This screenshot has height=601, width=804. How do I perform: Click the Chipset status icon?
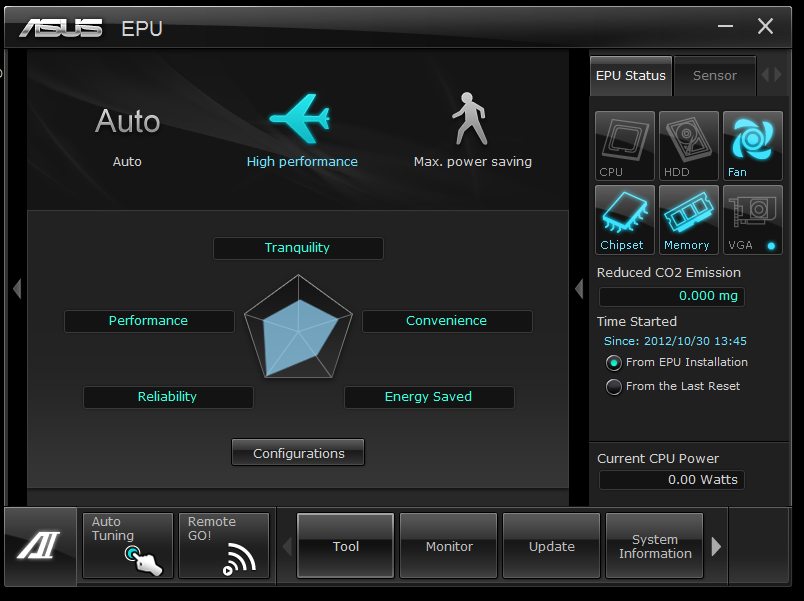pos(625,219)
